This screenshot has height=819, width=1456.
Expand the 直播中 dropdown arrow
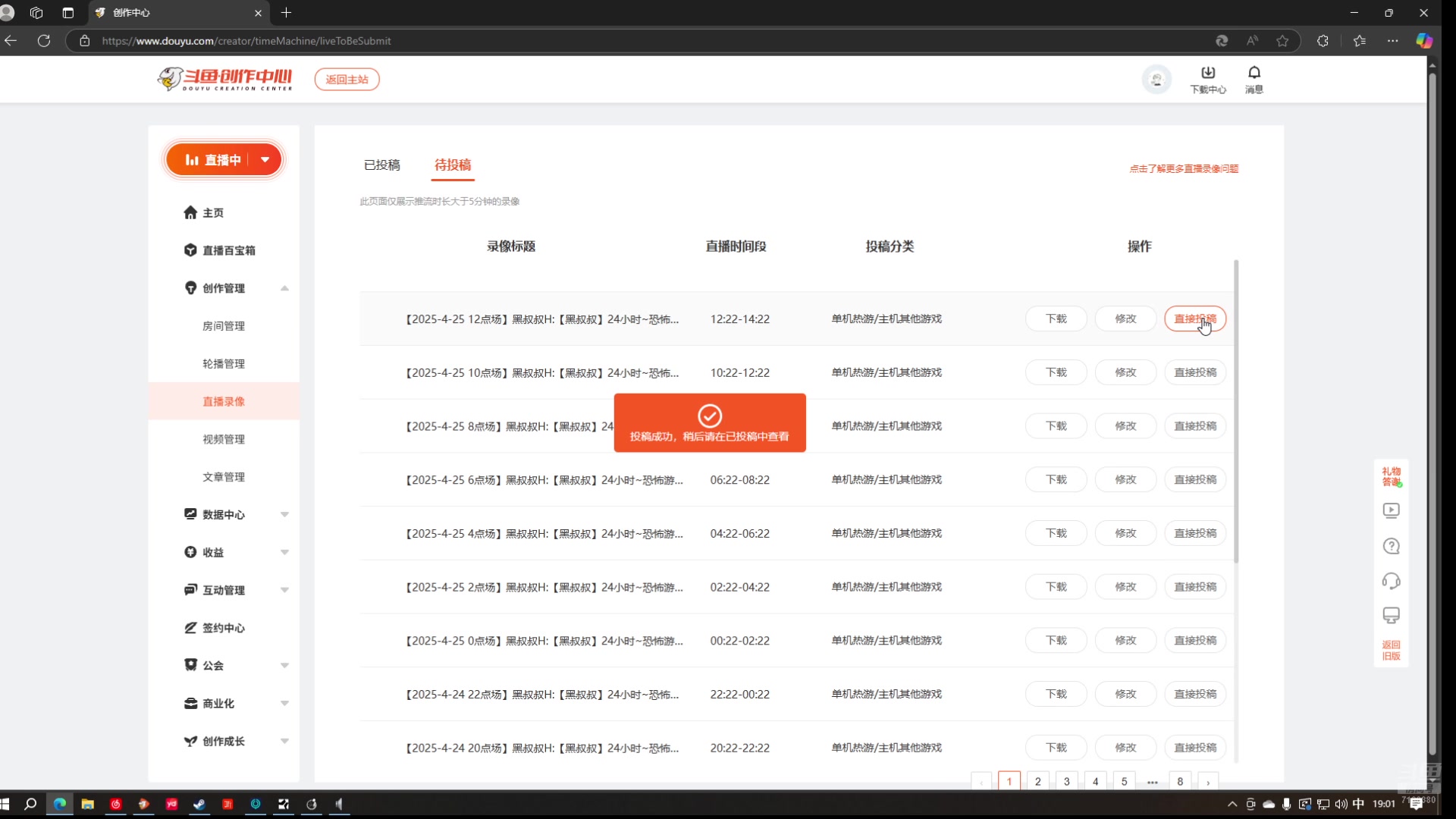(265, 160)
